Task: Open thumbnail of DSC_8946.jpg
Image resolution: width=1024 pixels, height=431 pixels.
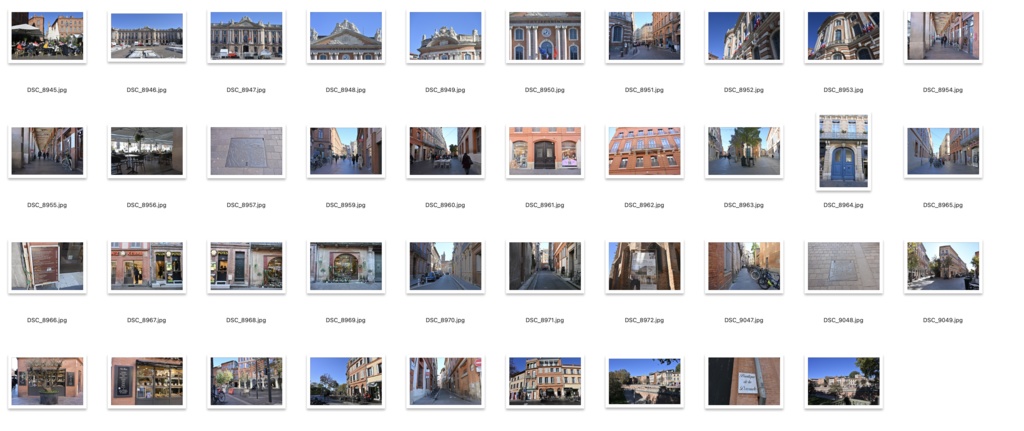Action: (x=146, y=36)
